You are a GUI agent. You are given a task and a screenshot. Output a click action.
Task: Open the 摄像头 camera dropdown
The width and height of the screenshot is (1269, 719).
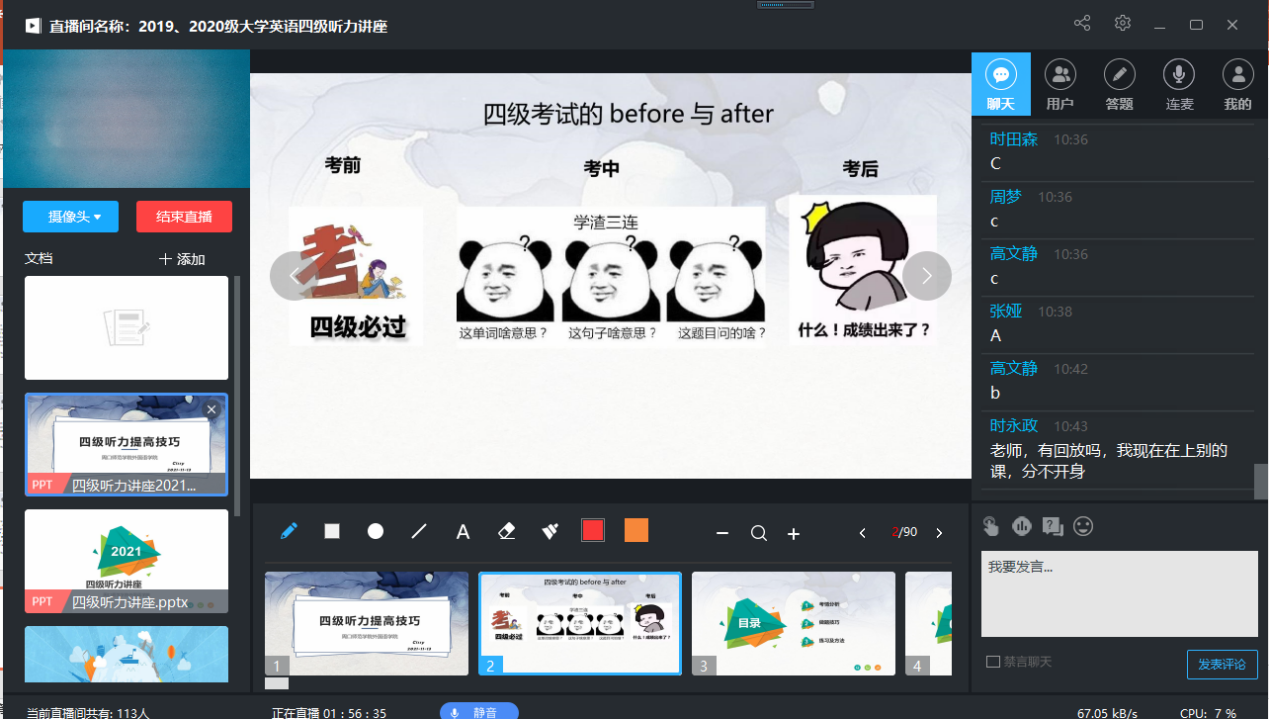[x=71, y=216]
